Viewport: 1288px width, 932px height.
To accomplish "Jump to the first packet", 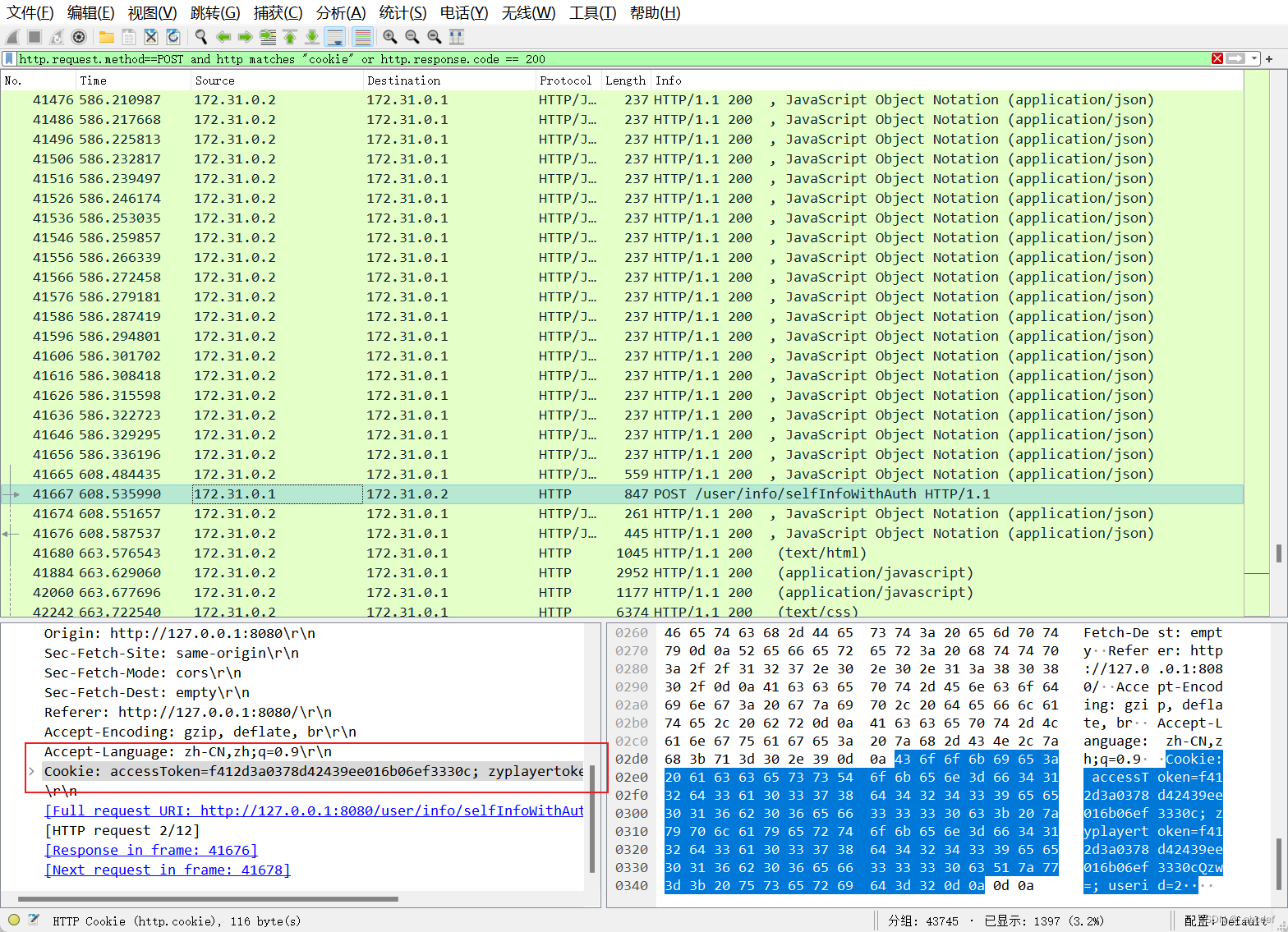I will [290, 37].
